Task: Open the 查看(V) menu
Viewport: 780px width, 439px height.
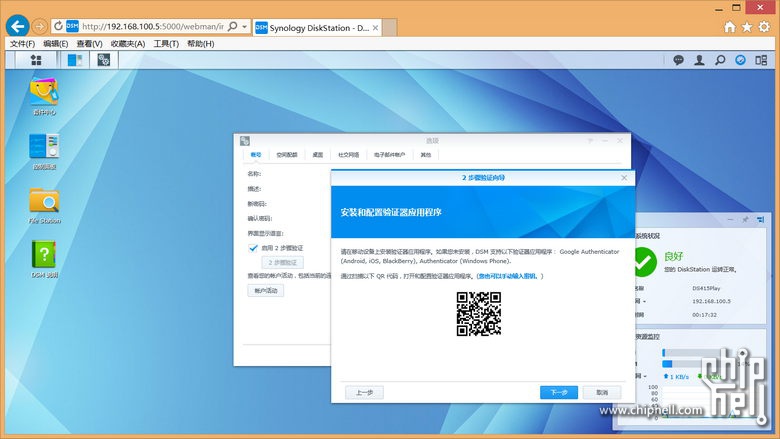Action: tap(90, 44)
